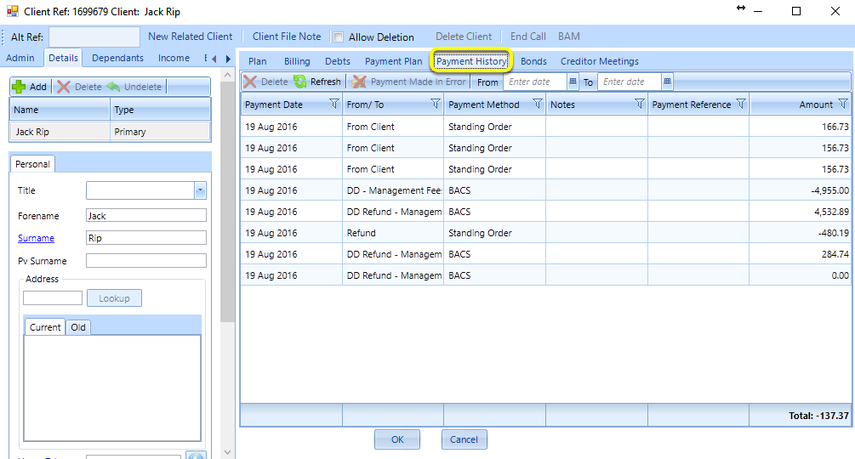Open the Payment Plan tab
Screen dimensions: 855x459
393,62
